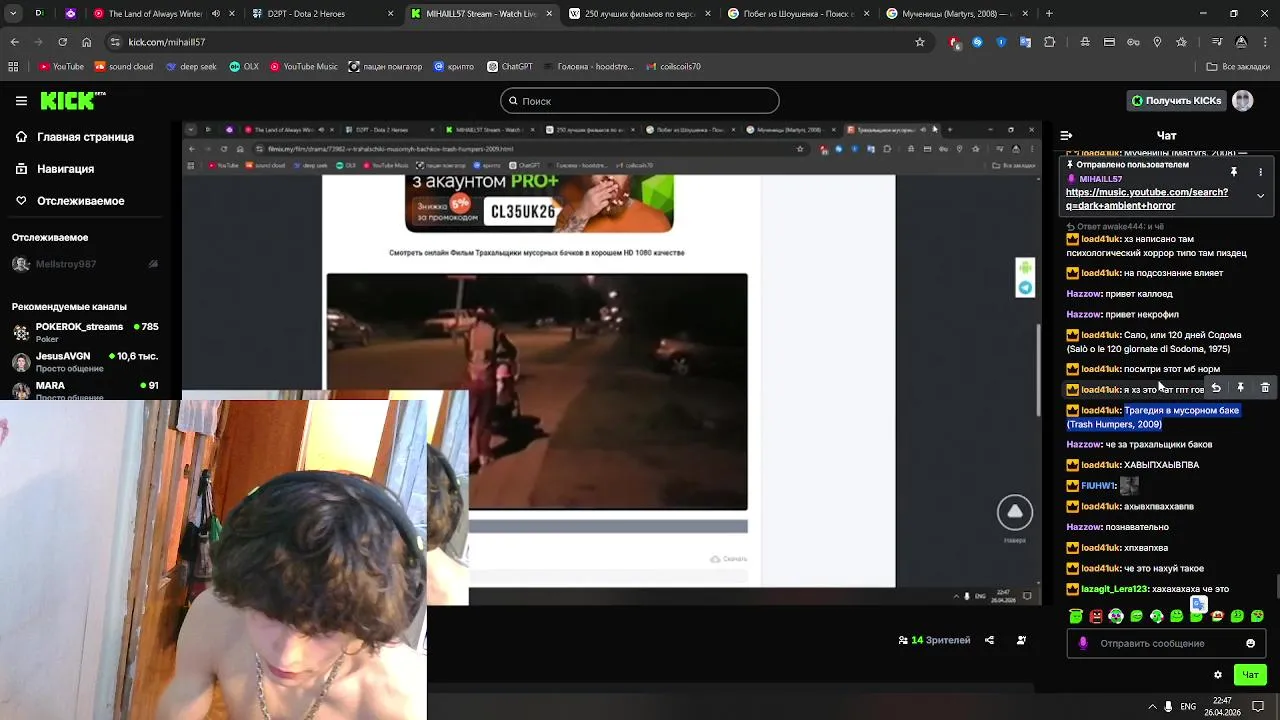Click the Google Translate popup icon in chat
The height and width of the screenshot is (720, 1280).
[1198, 604]
